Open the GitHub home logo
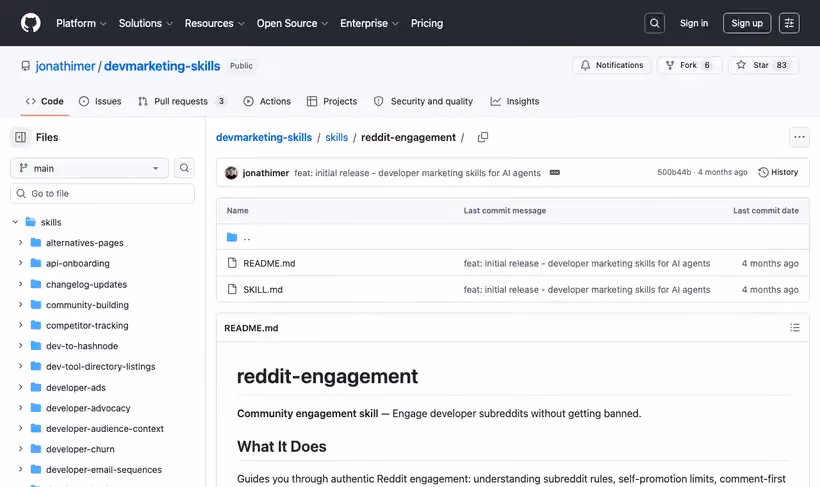The image size is (820, 487). [x=31, y=23]
